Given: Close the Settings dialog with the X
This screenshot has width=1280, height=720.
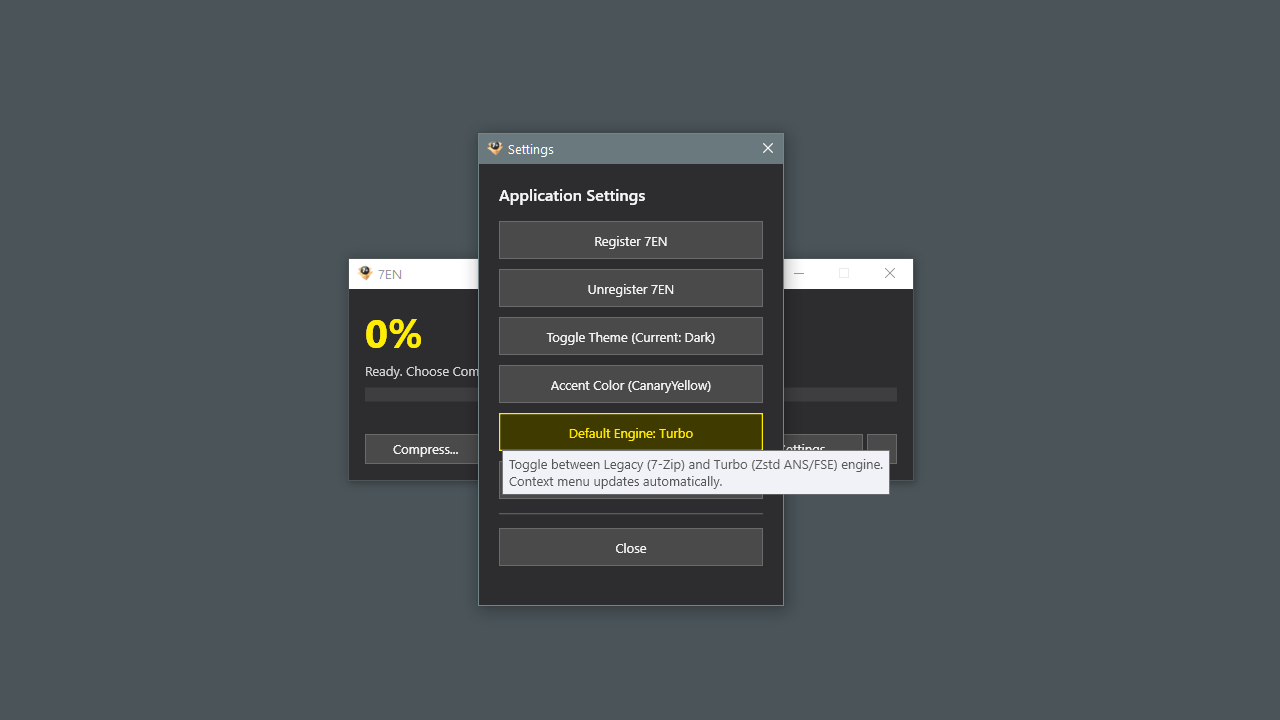Looking at the screenshot, I should [768, 148].
